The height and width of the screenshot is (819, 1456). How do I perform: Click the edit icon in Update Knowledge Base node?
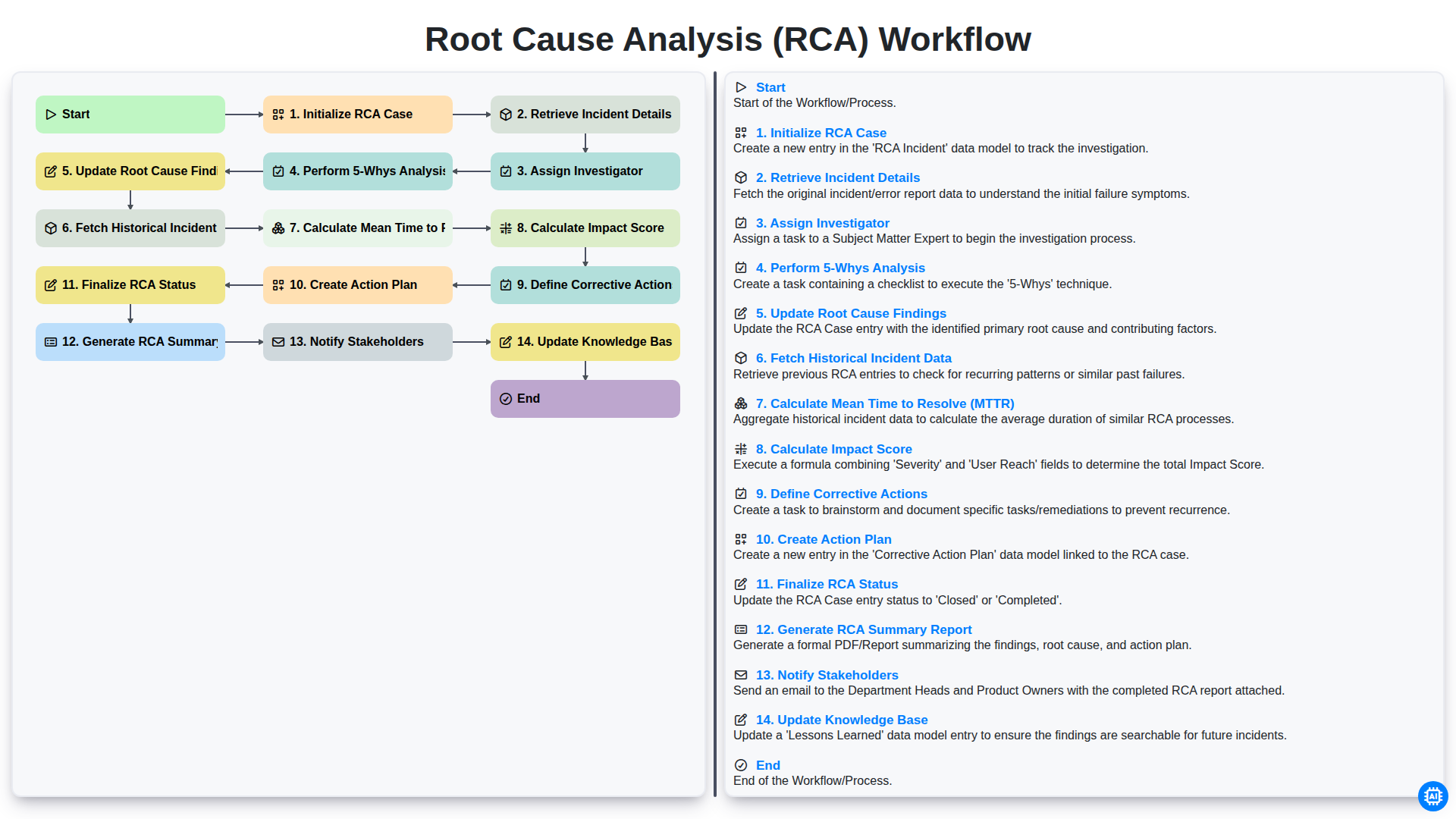click(x=506, y=342)
